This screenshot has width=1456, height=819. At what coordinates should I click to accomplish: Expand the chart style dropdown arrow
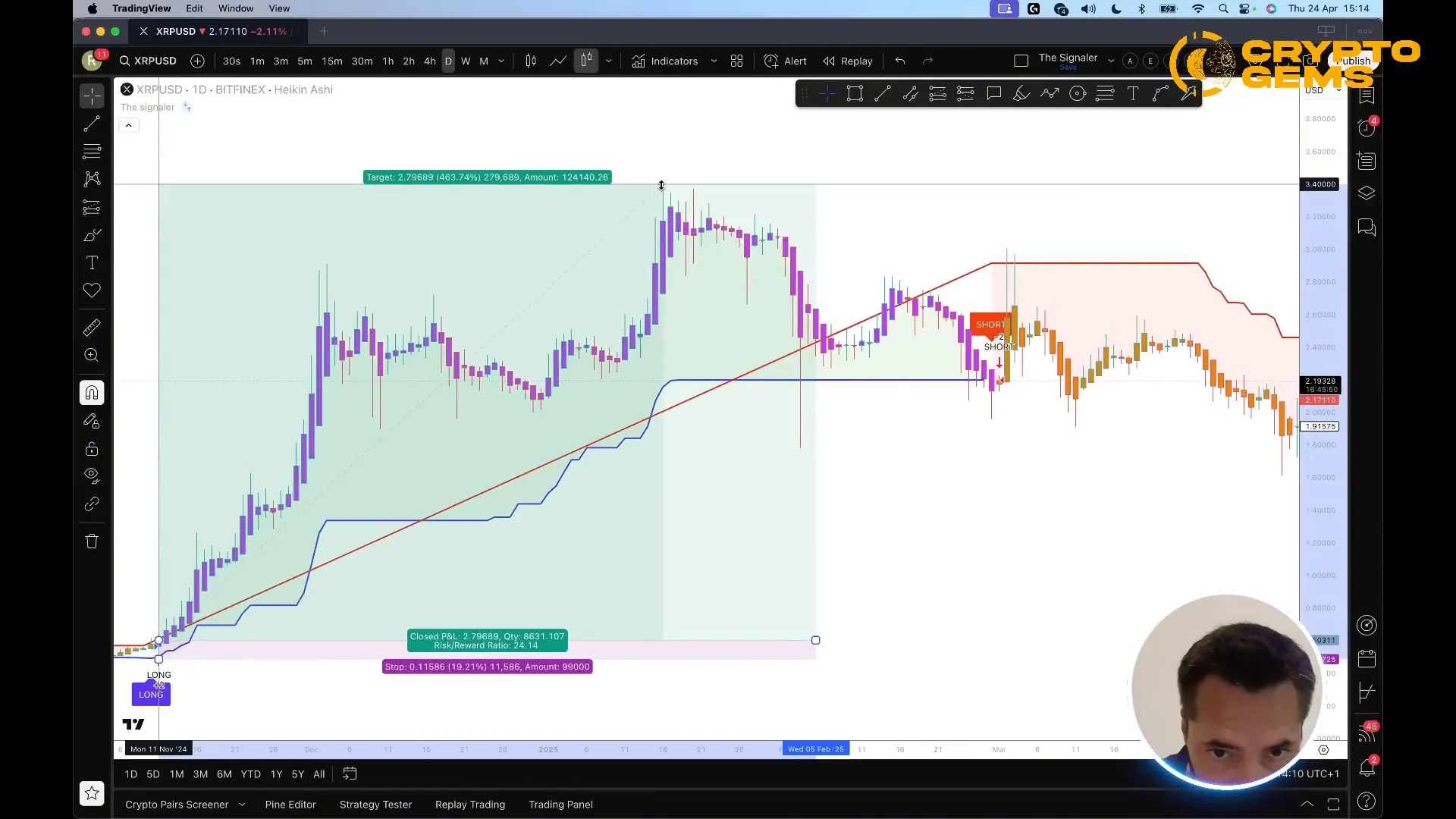coord(608,61)
